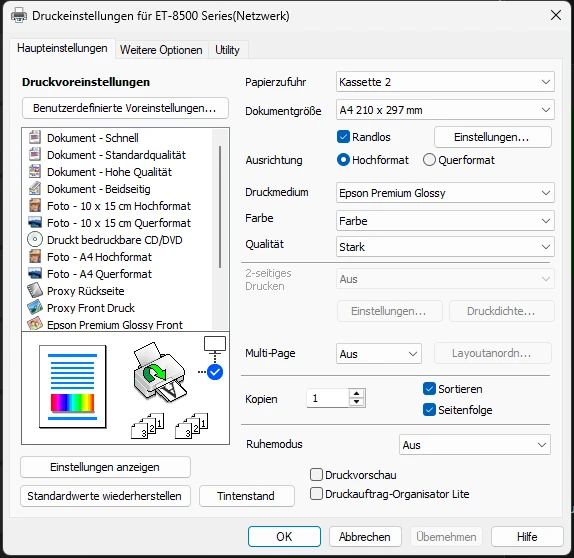Click the Druckdichte button
This screenshot has width=574, height=558.
tap(502, 311)
